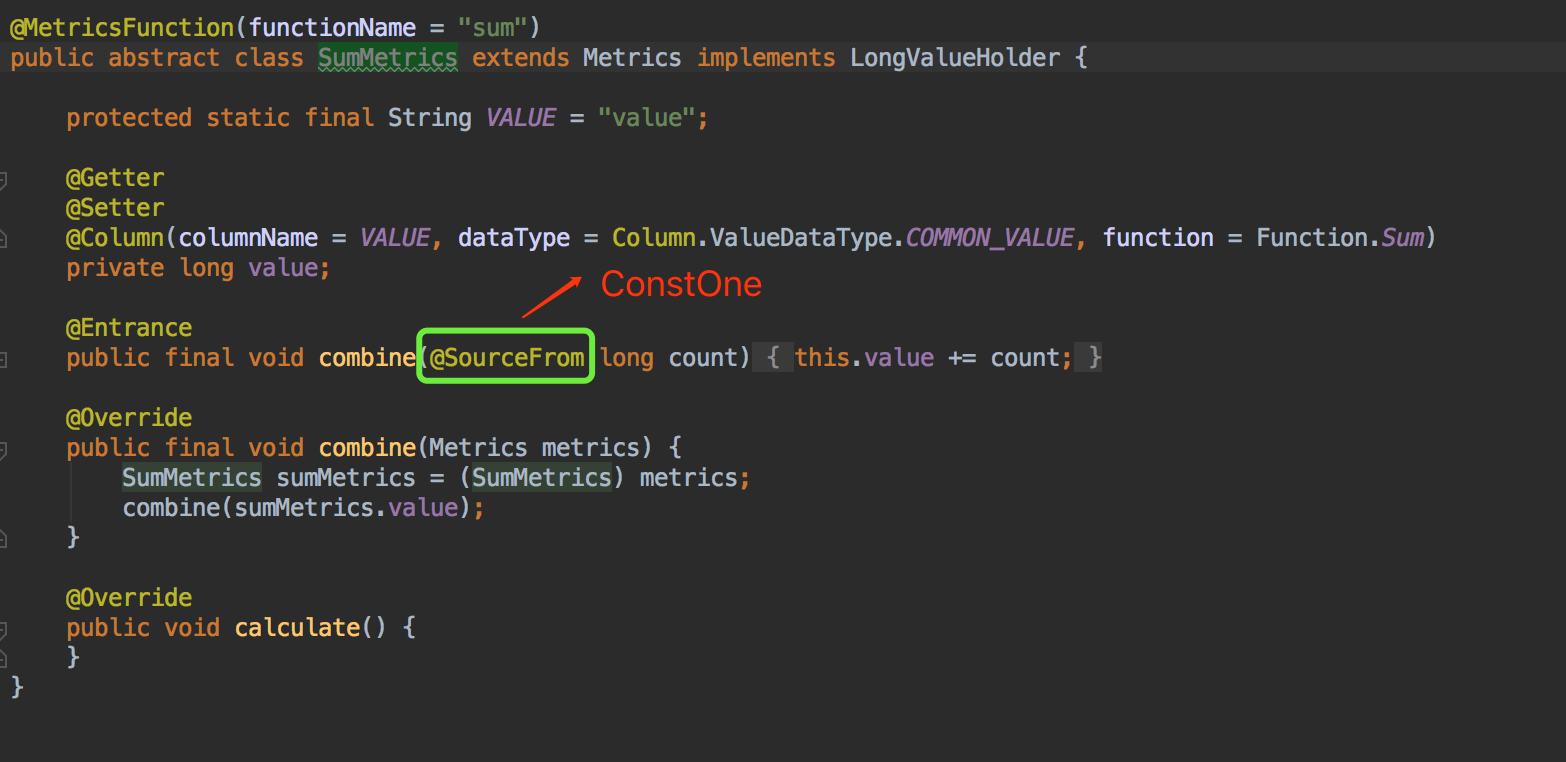
Task: Click the ValueDataType identifier
Action: coord(801,237)
